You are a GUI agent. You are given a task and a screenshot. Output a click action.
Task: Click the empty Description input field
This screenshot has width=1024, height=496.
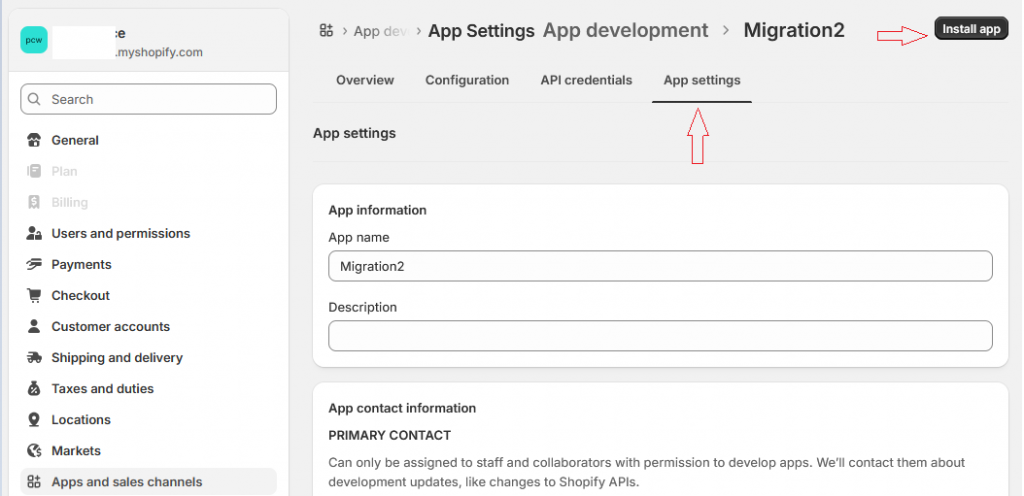660,336
